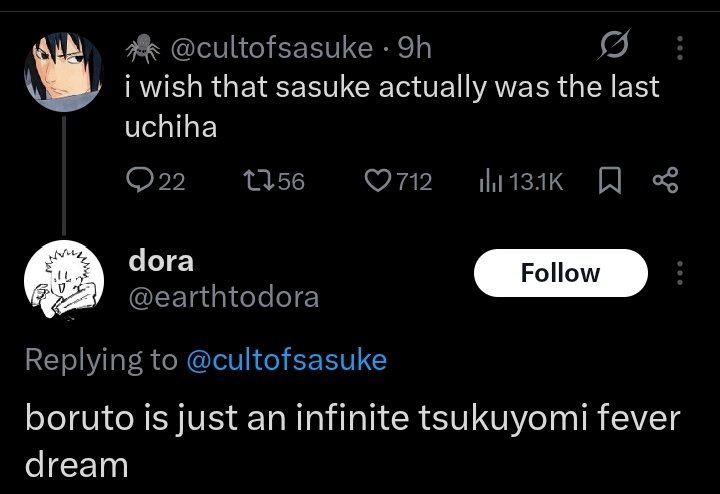Open the three-dot menu beside Follow
720x494 pixels.
pyautogui.click(x=679, y=273)
